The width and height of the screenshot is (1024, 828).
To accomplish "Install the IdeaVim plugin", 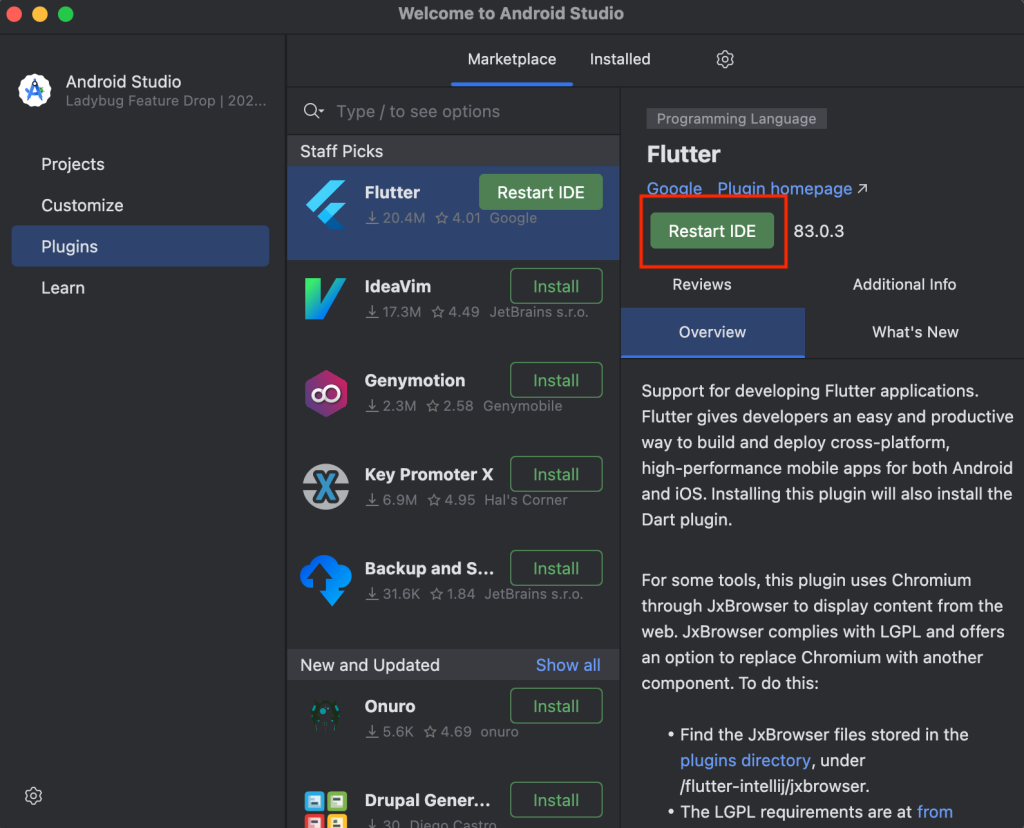I will 556,286.
